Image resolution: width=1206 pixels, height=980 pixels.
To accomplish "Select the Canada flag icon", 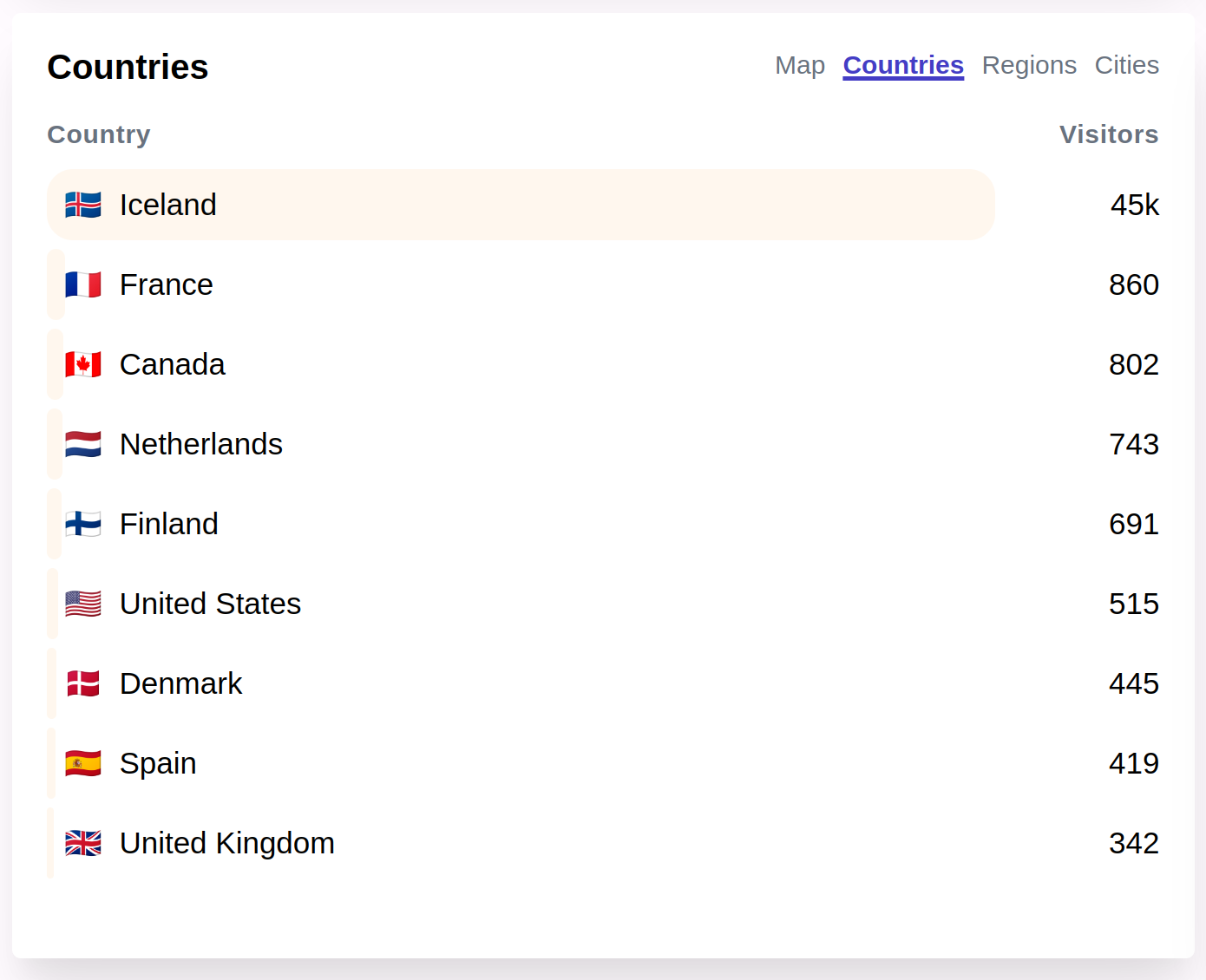I will (x=83, y=364).
